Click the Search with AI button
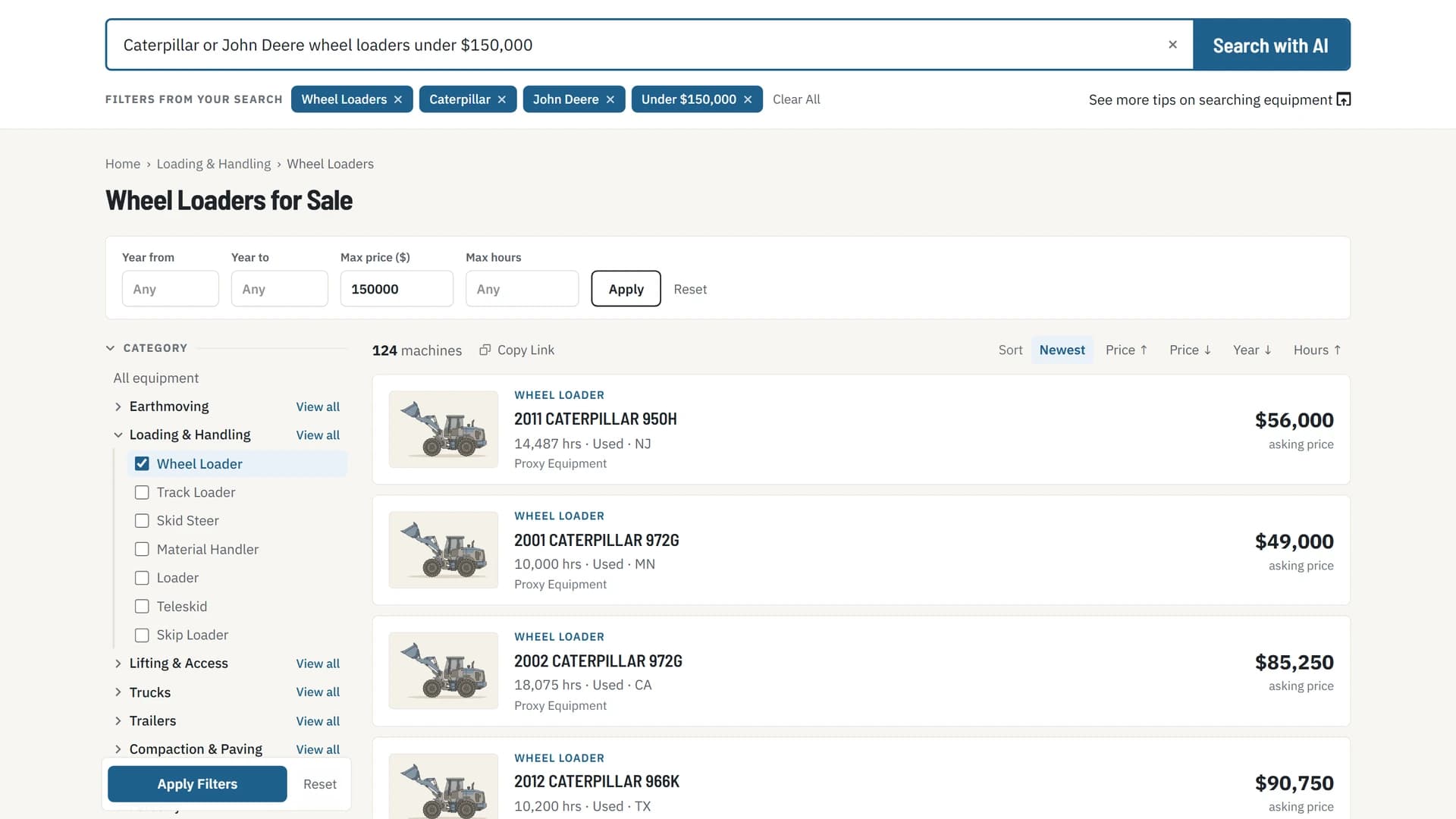 [1271, 45]
